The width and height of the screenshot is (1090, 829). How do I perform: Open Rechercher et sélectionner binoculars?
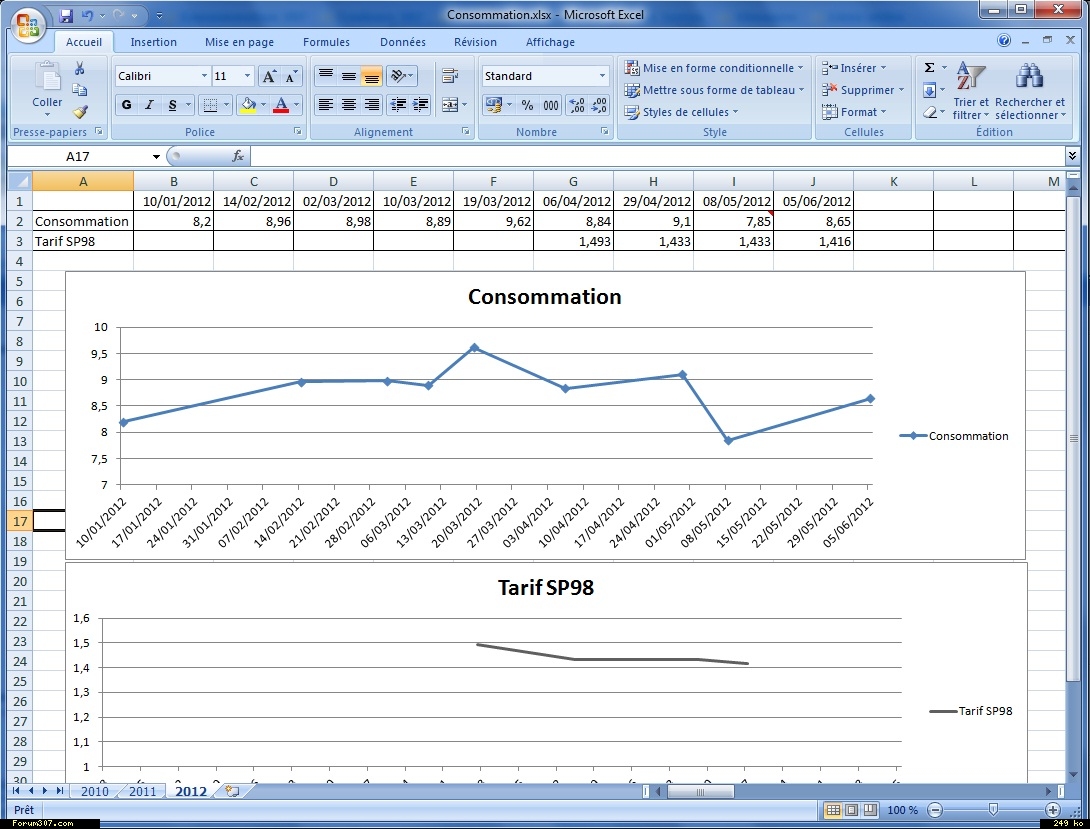coord(1029,90)
